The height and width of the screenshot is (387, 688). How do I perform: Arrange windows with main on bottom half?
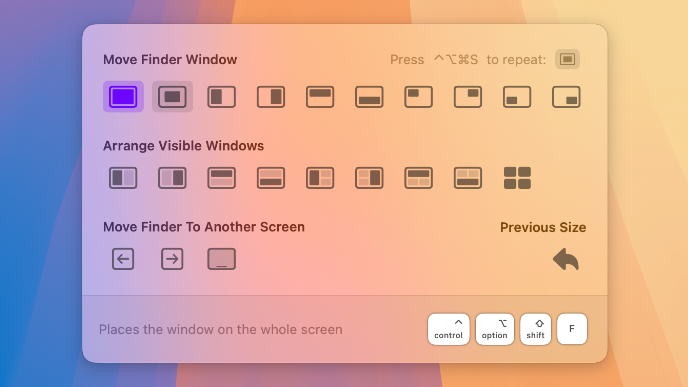271,178
